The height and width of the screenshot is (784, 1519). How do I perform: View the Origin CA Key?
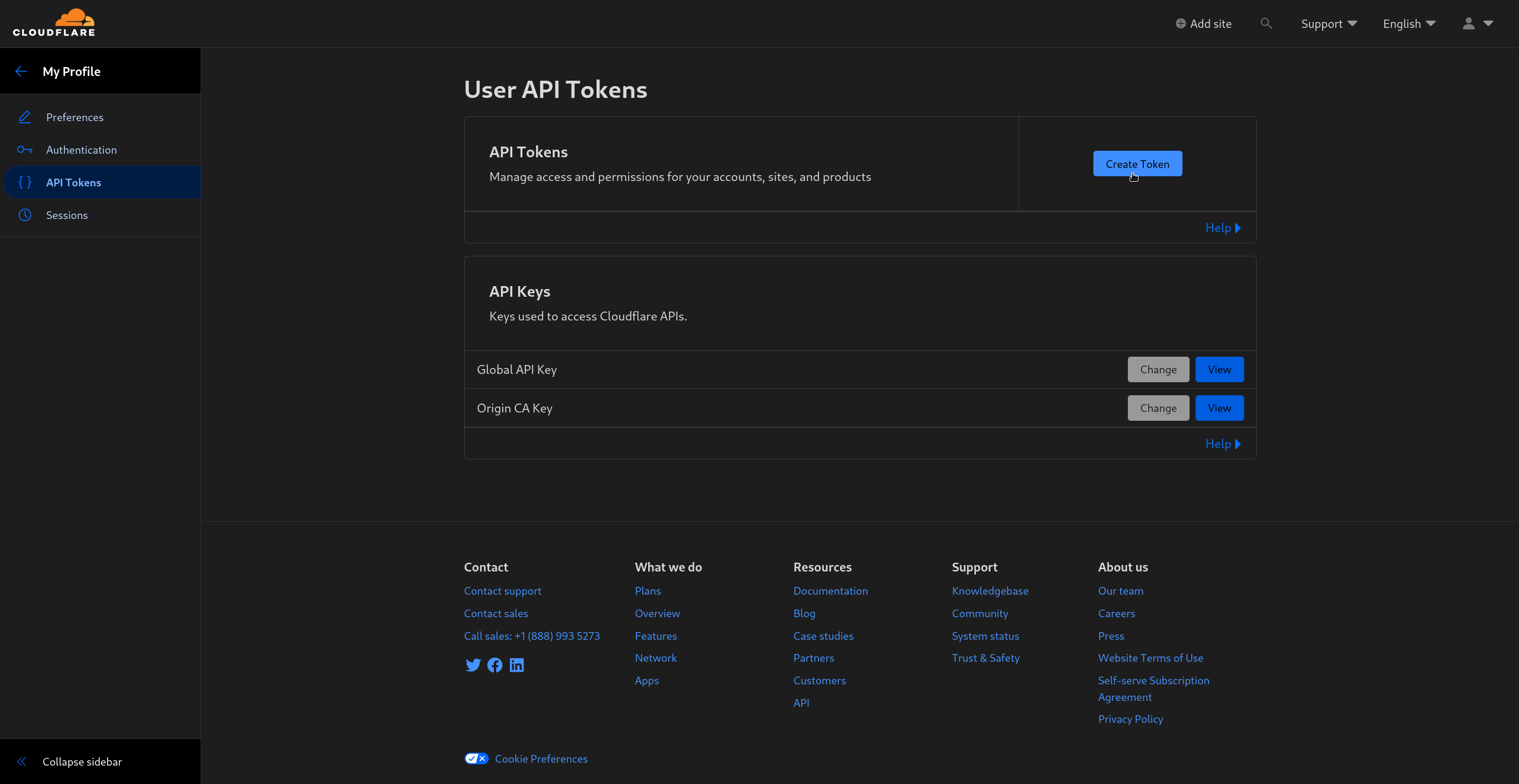pos(1219,408)
